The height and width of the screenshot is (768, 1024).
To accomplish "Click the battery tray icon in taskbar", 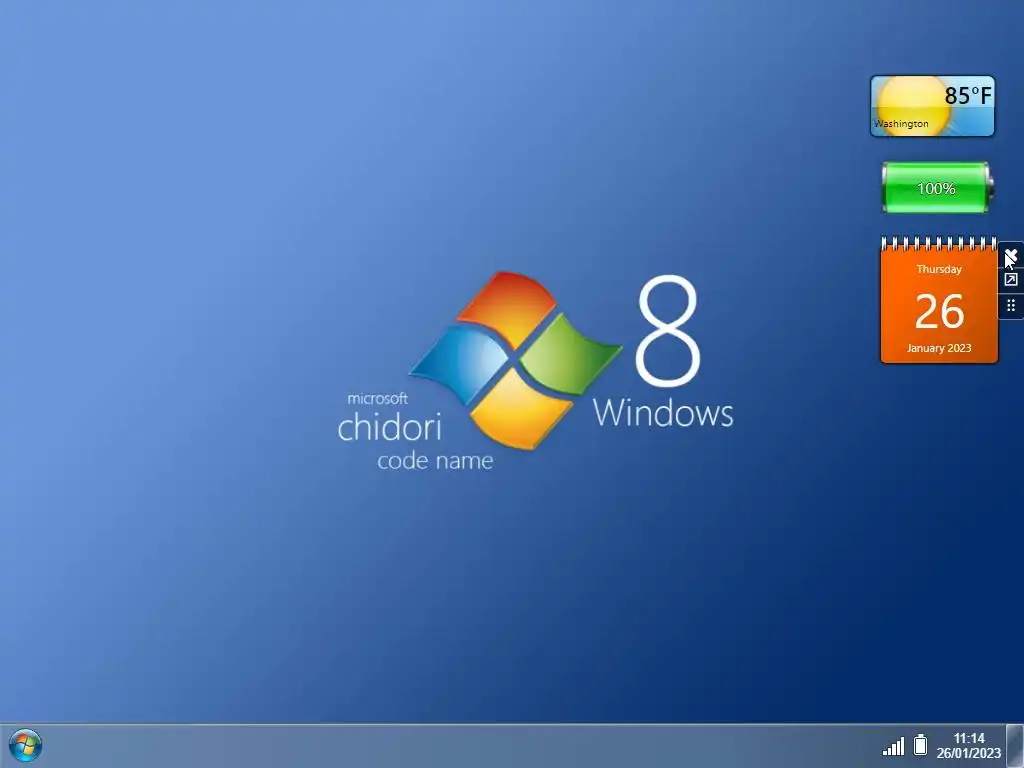I will [x=920, y=744].
